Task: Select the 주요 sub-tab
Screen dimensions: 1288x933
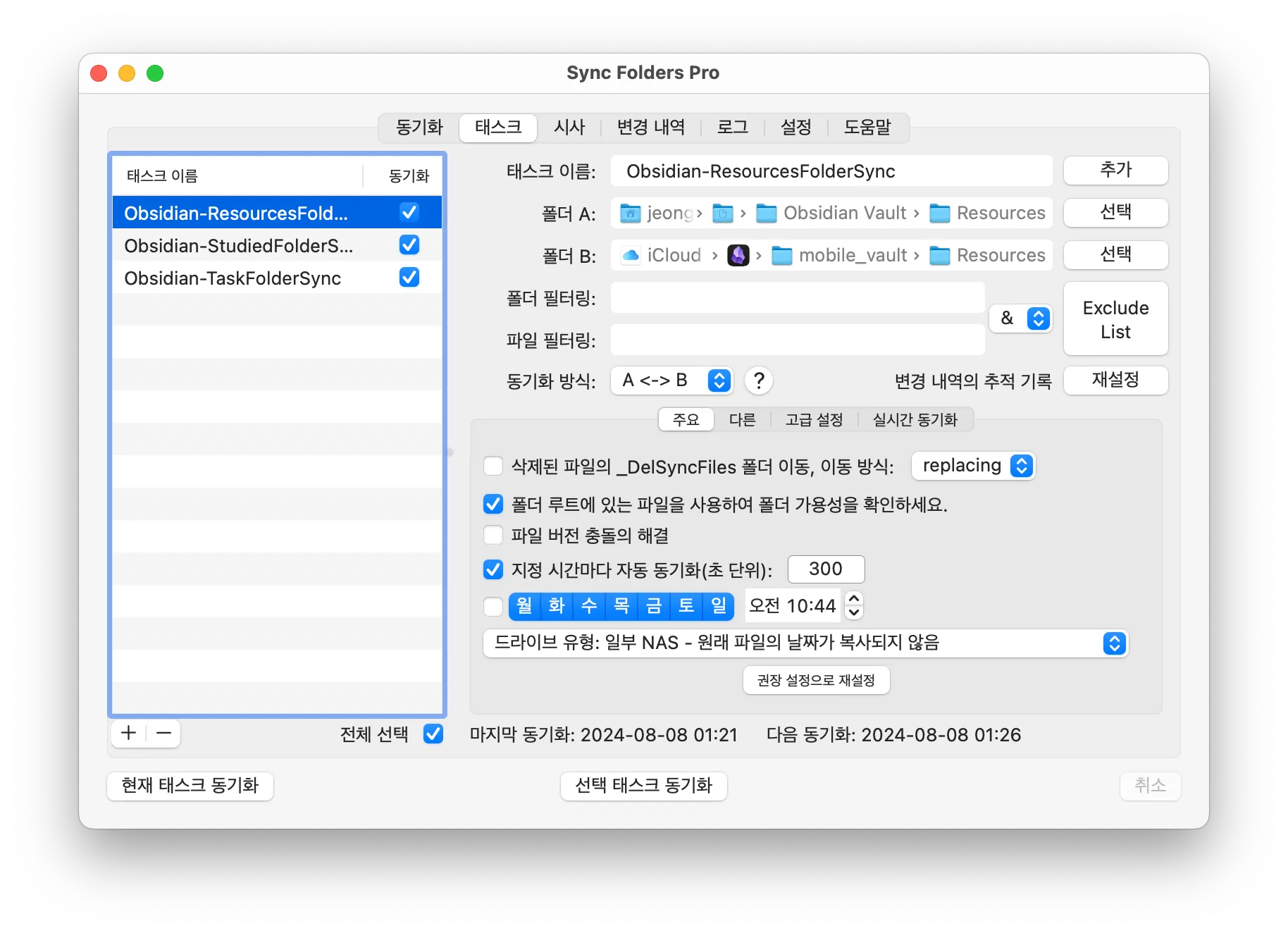Action: pyautogui.click(x=686, y=420)
